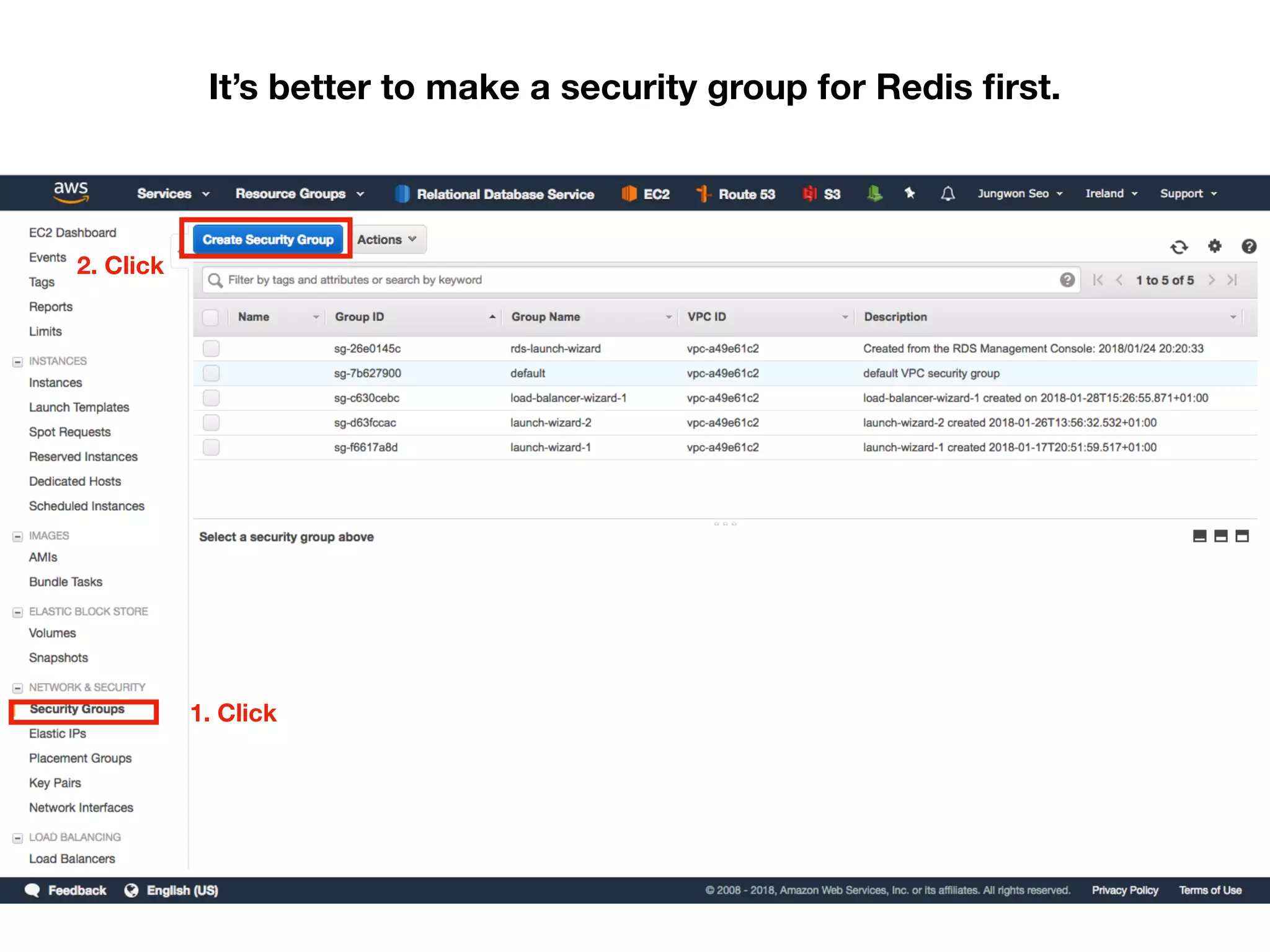
Task: Open Snapshots in the sidebar
Action: click(58, 658)
